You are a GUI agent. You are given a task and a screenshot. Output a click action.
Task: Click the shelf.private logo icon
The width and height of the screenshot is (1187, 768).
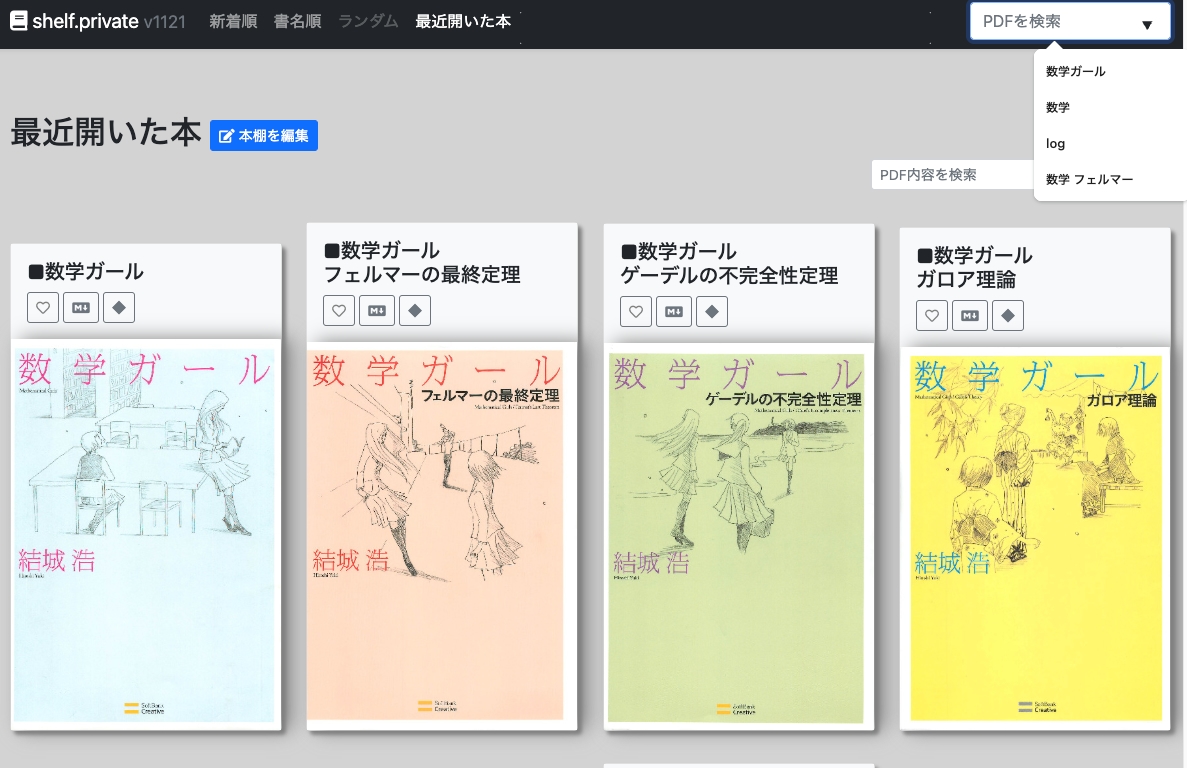pyautogui.click(x=19, y=21)
